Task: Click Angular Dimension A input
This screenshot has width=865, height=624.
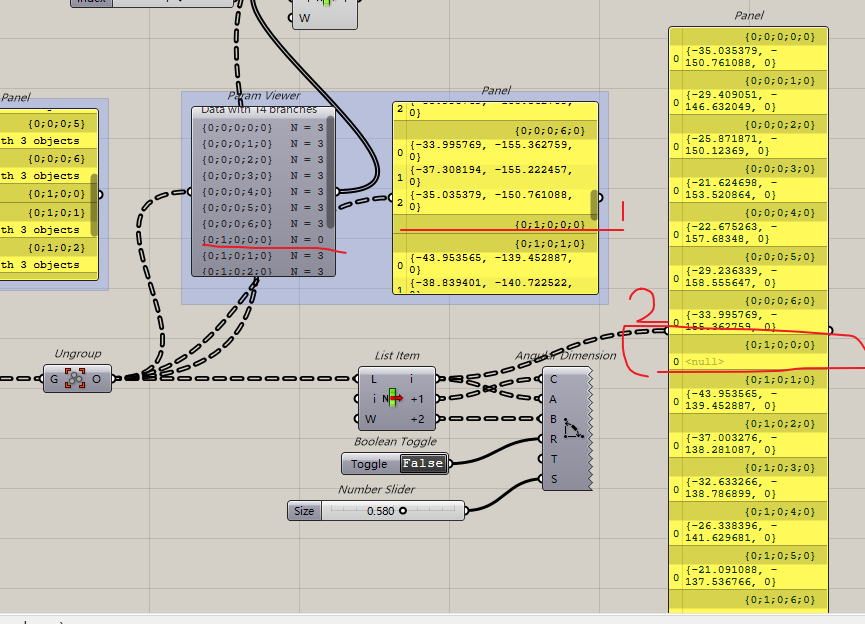Action: (553, 399)
